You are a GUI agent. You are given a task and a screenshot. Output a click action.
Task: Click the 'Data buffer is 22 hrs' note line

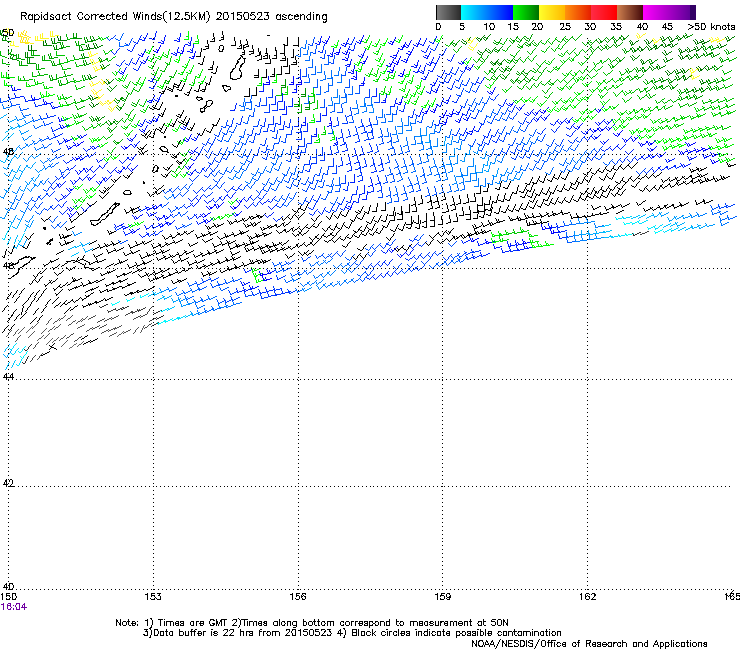[x=352, y=633]
